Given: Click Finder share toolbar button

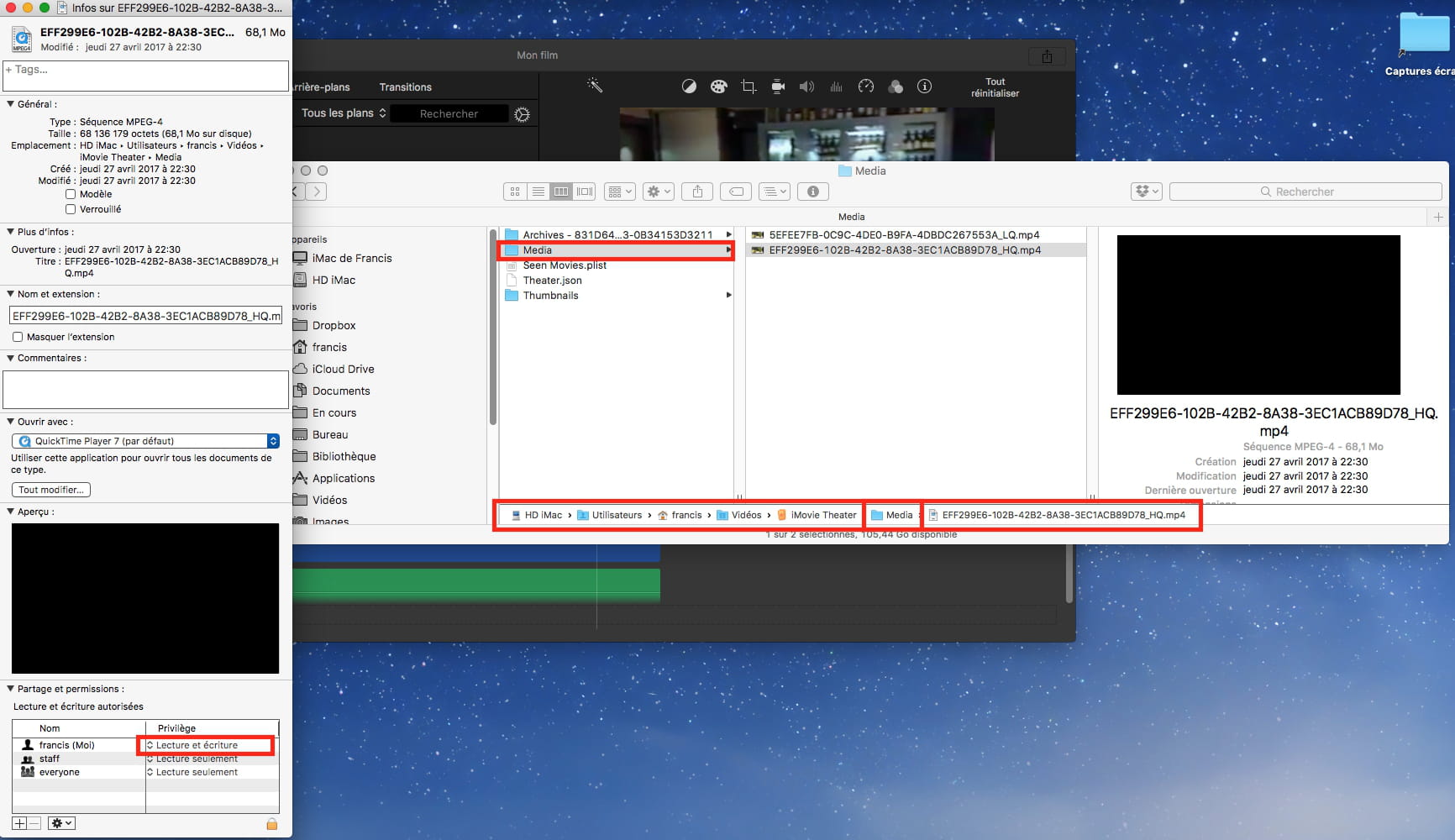Looking at the screenshot, I should point(697,192).
